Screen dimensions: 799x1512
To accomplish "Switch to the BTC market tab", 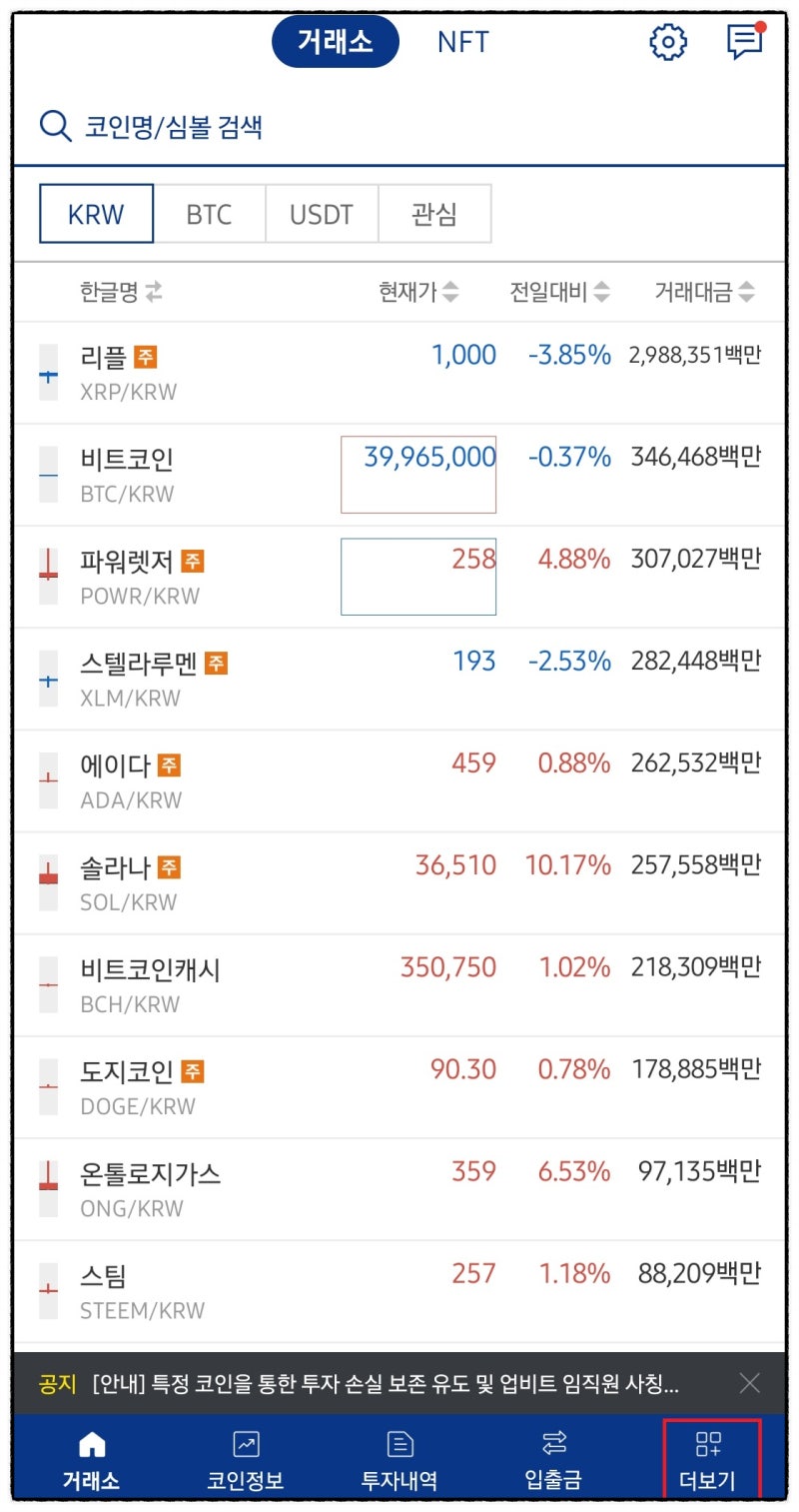I will (209, 214).
